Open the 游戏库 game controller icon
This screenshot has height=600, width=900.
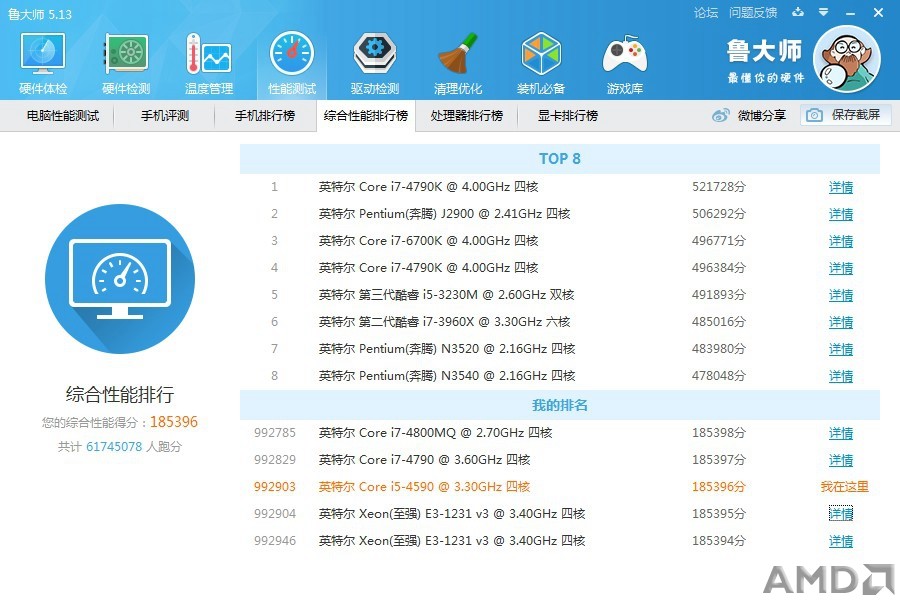pos(624,64)
